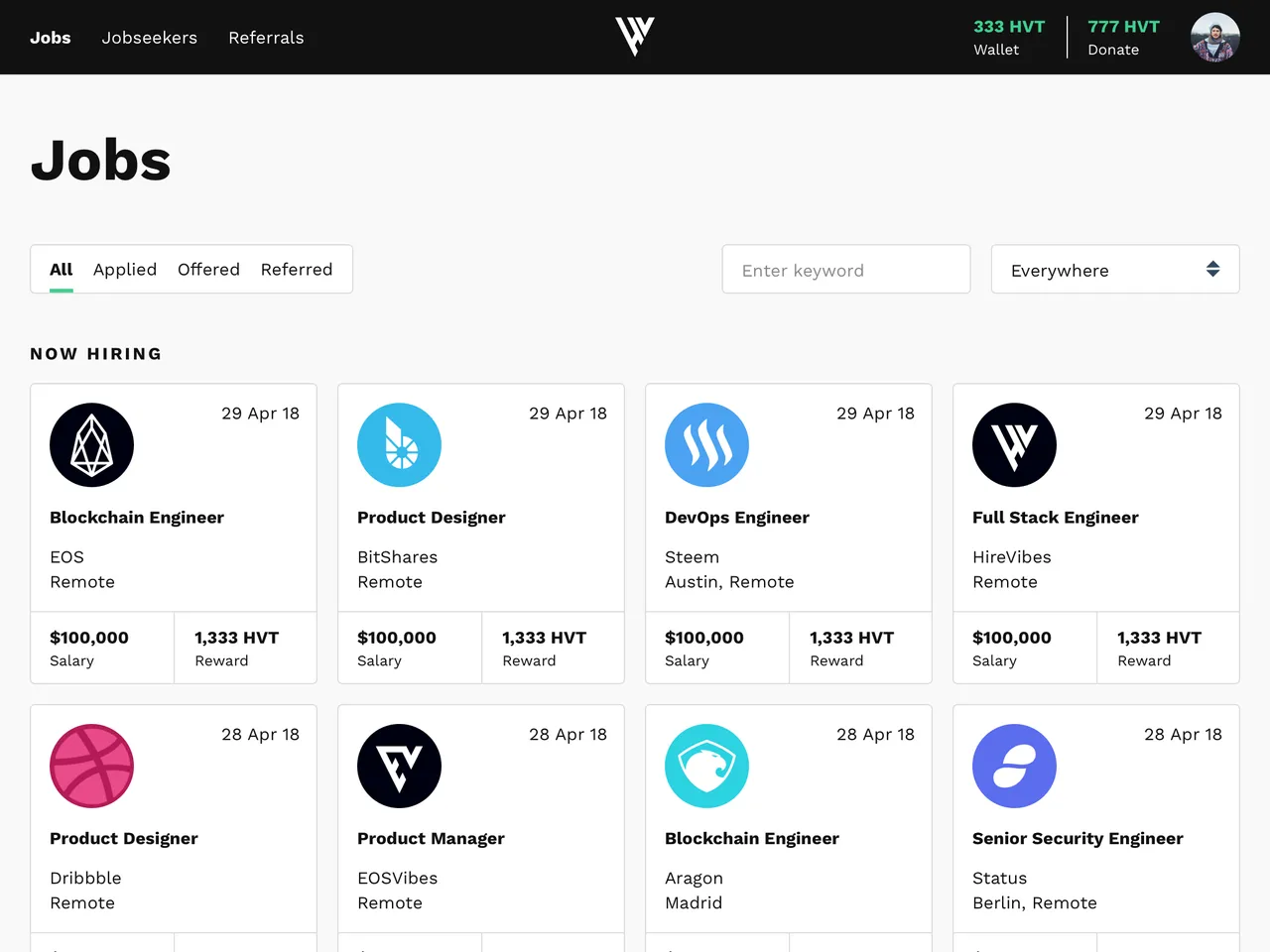
Task: Click HireVibes company name on card
Action: pos(1012,557)
